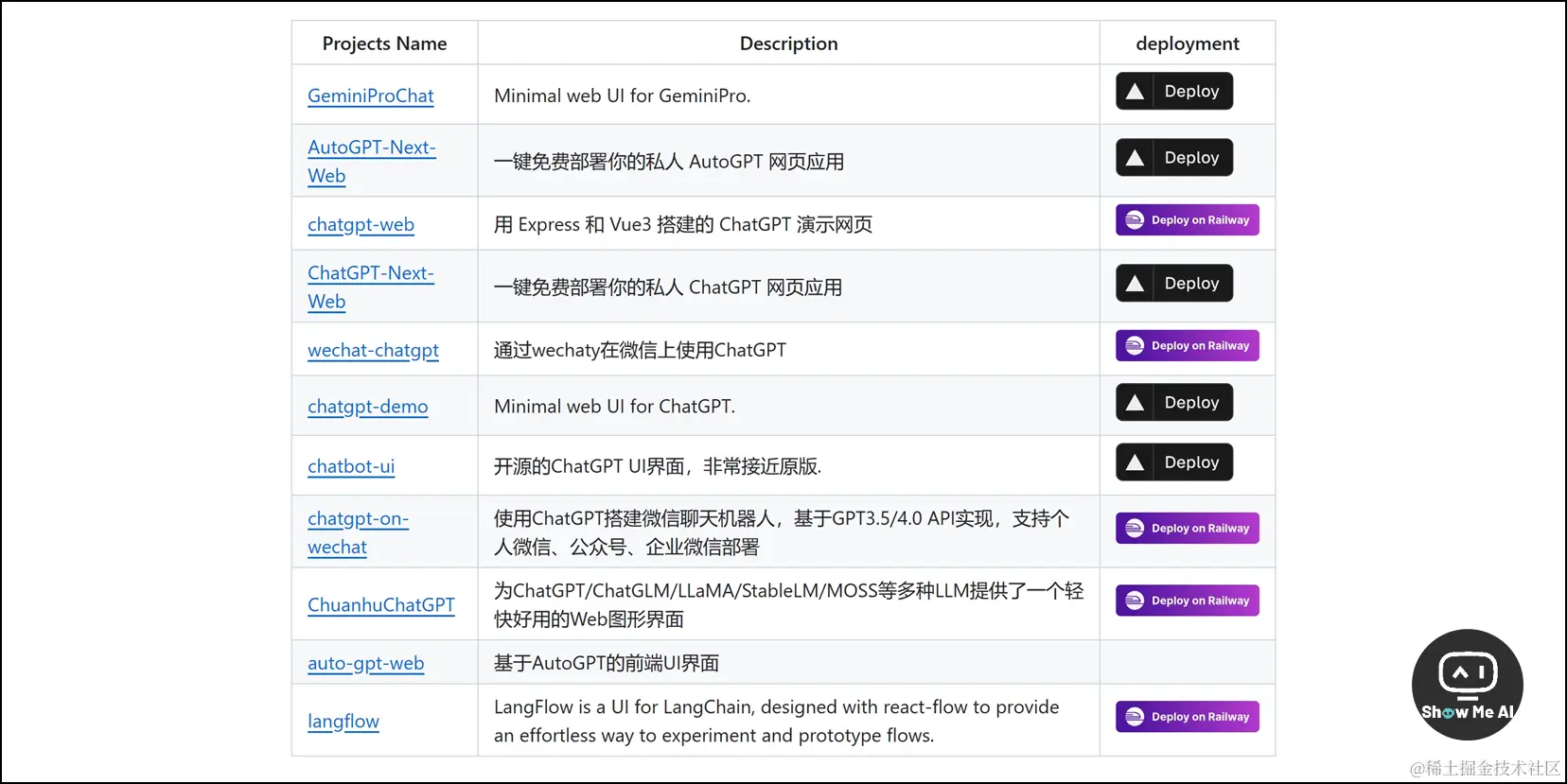Click the Description column header

[788, 44]
